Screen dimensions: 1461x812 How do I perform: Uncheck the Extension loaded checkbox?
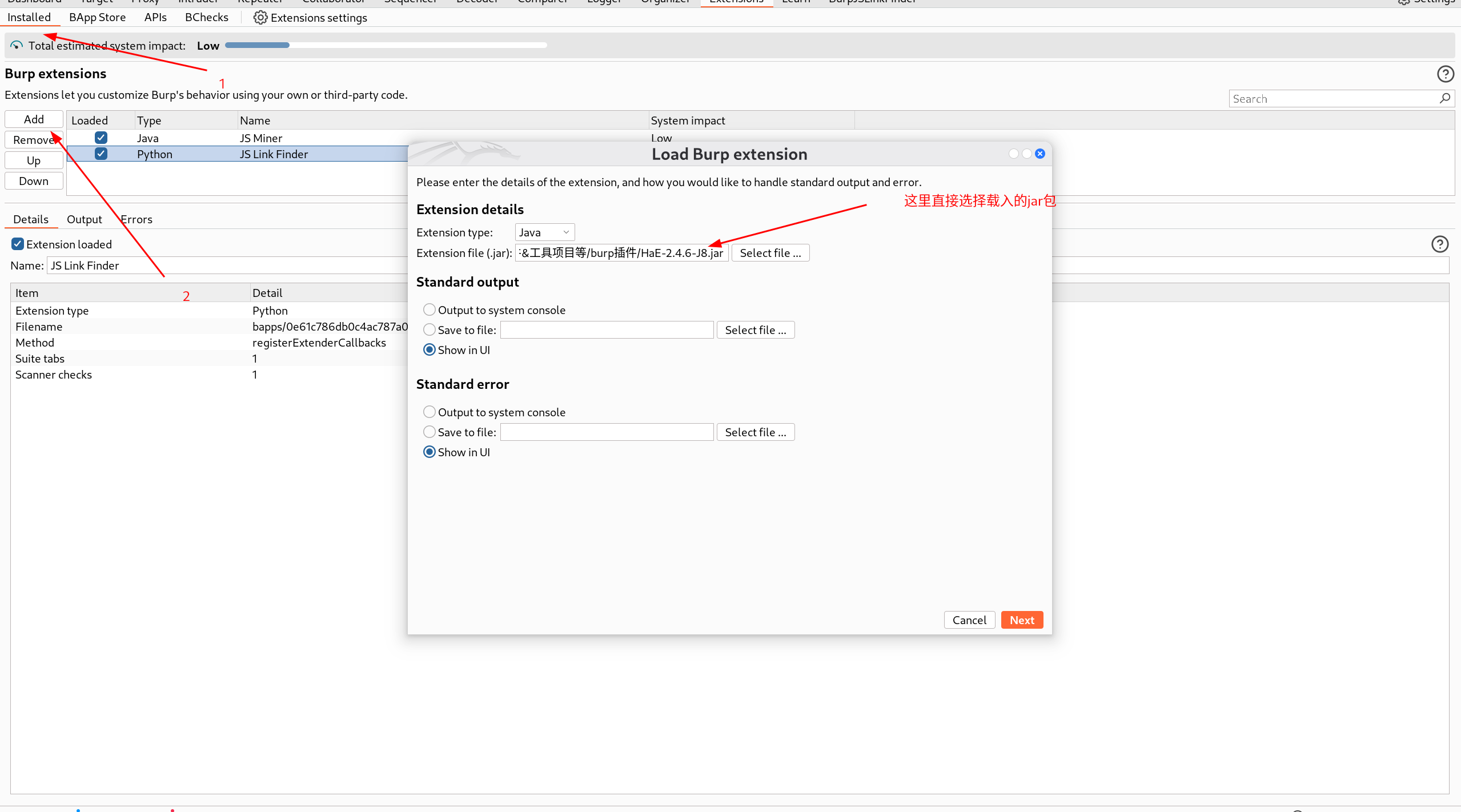tap(18, 244)
